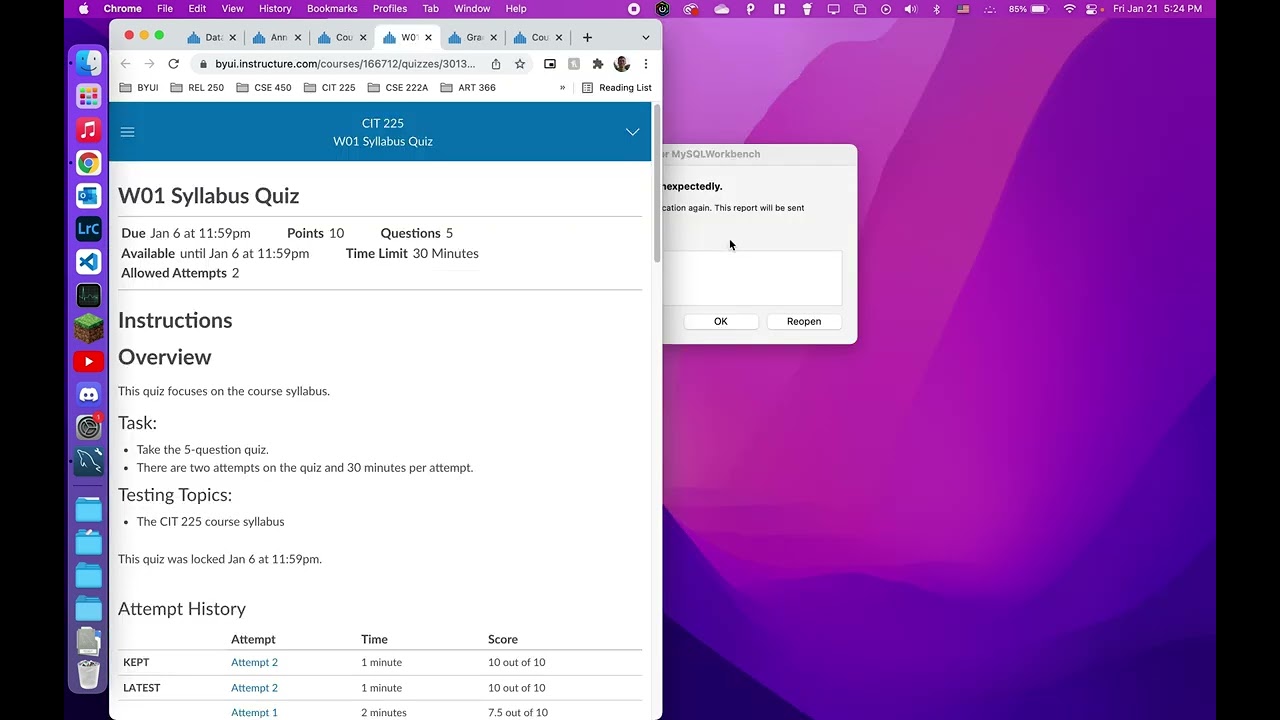Click Reopen in the MySQLWorkbench dialog
1280x720 pixels.
pyautogui.click(x=804, y=322)
